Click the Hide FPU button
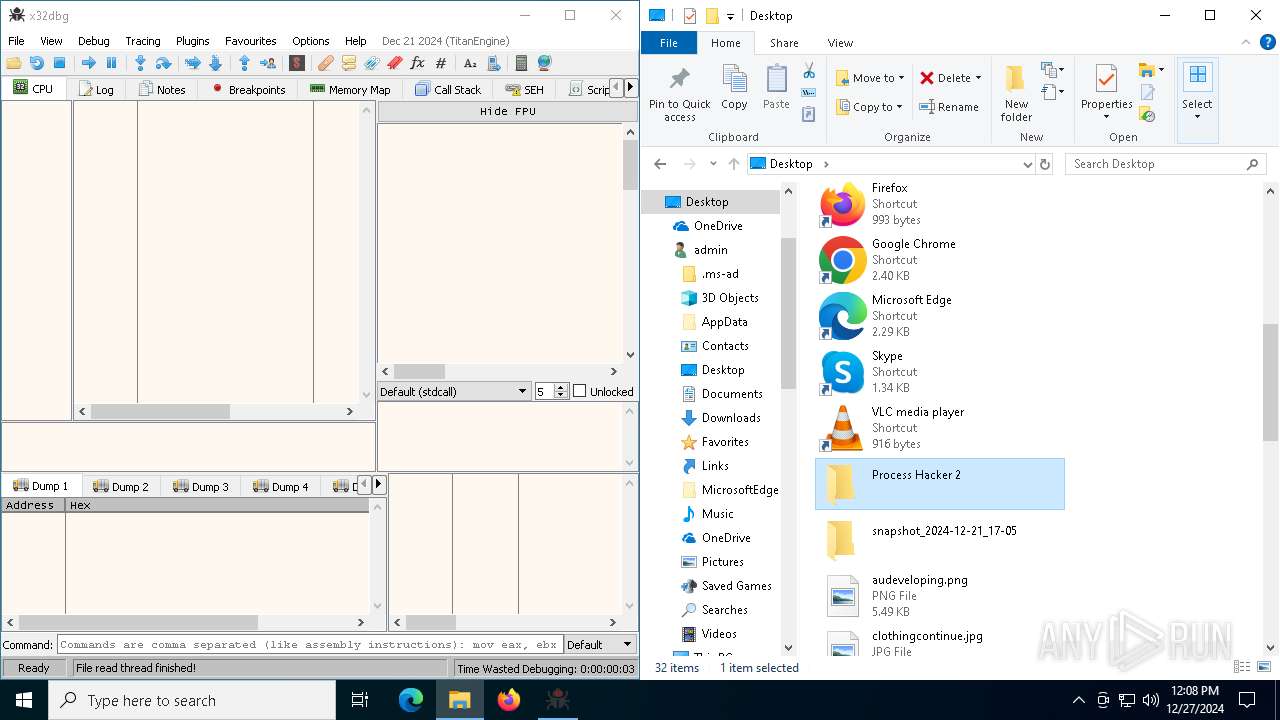The image size is (1280, 720). click(x=508, y=111)
